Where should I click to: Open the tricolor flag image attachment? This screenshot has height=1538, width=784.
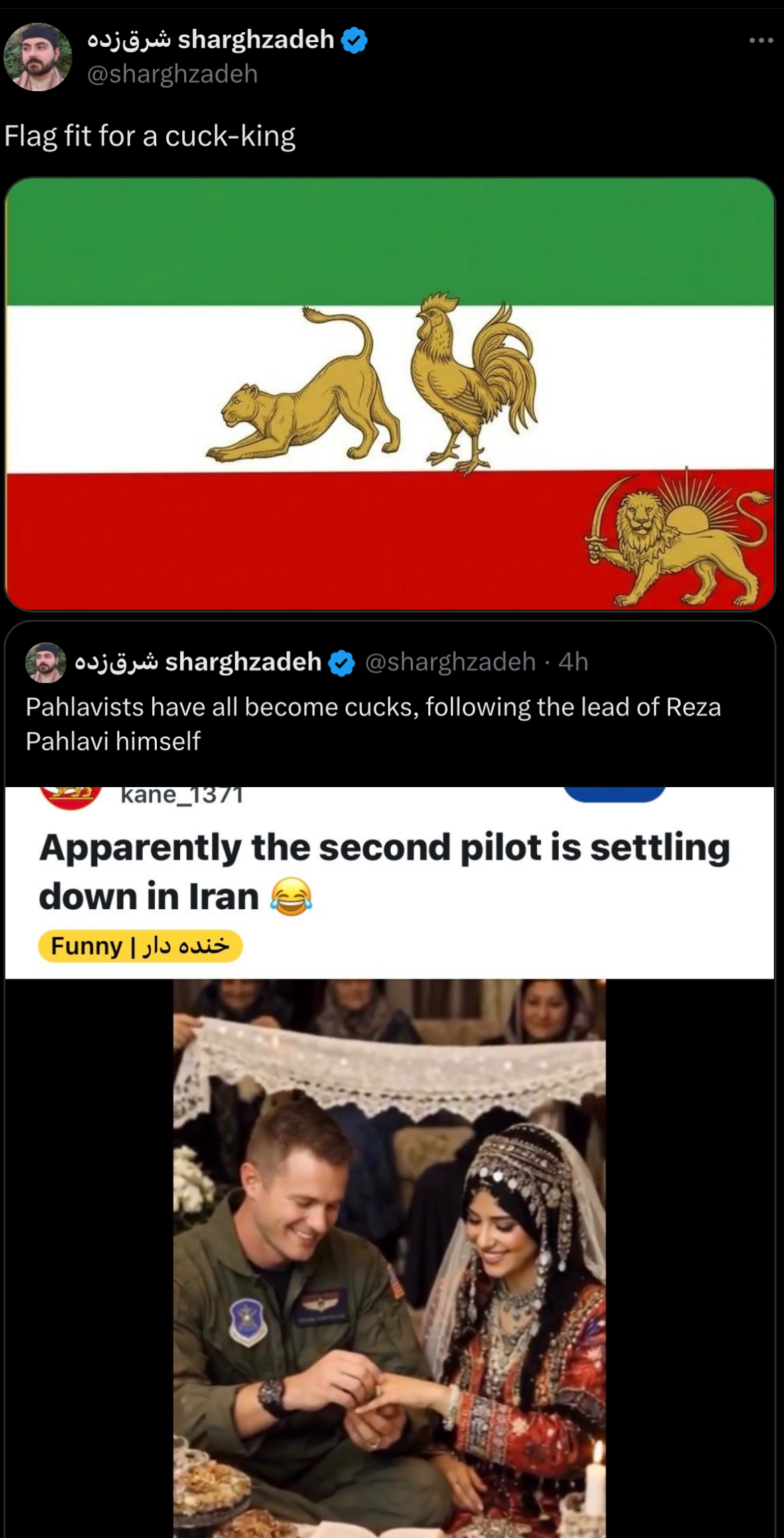click(x=390, y=394)
